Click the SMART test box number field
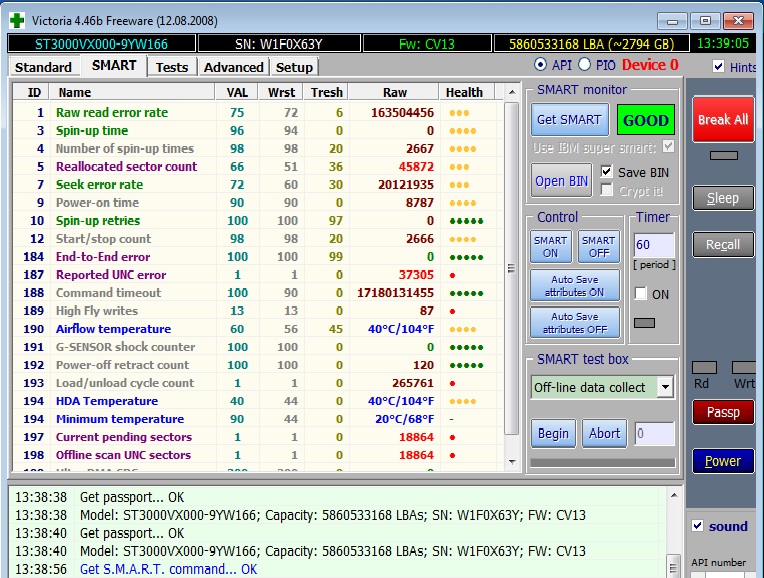Viewport: 764px width, 578px height. click(x=654, y=433)
